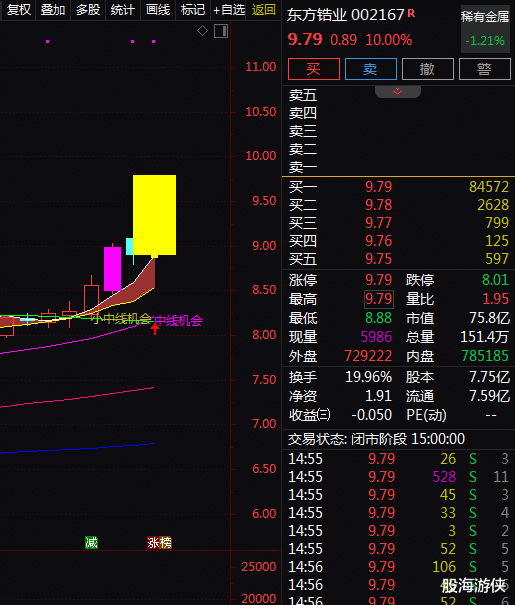Click the 撤 cancel order button
Viewport: 515px width, 605px height.
427,69
